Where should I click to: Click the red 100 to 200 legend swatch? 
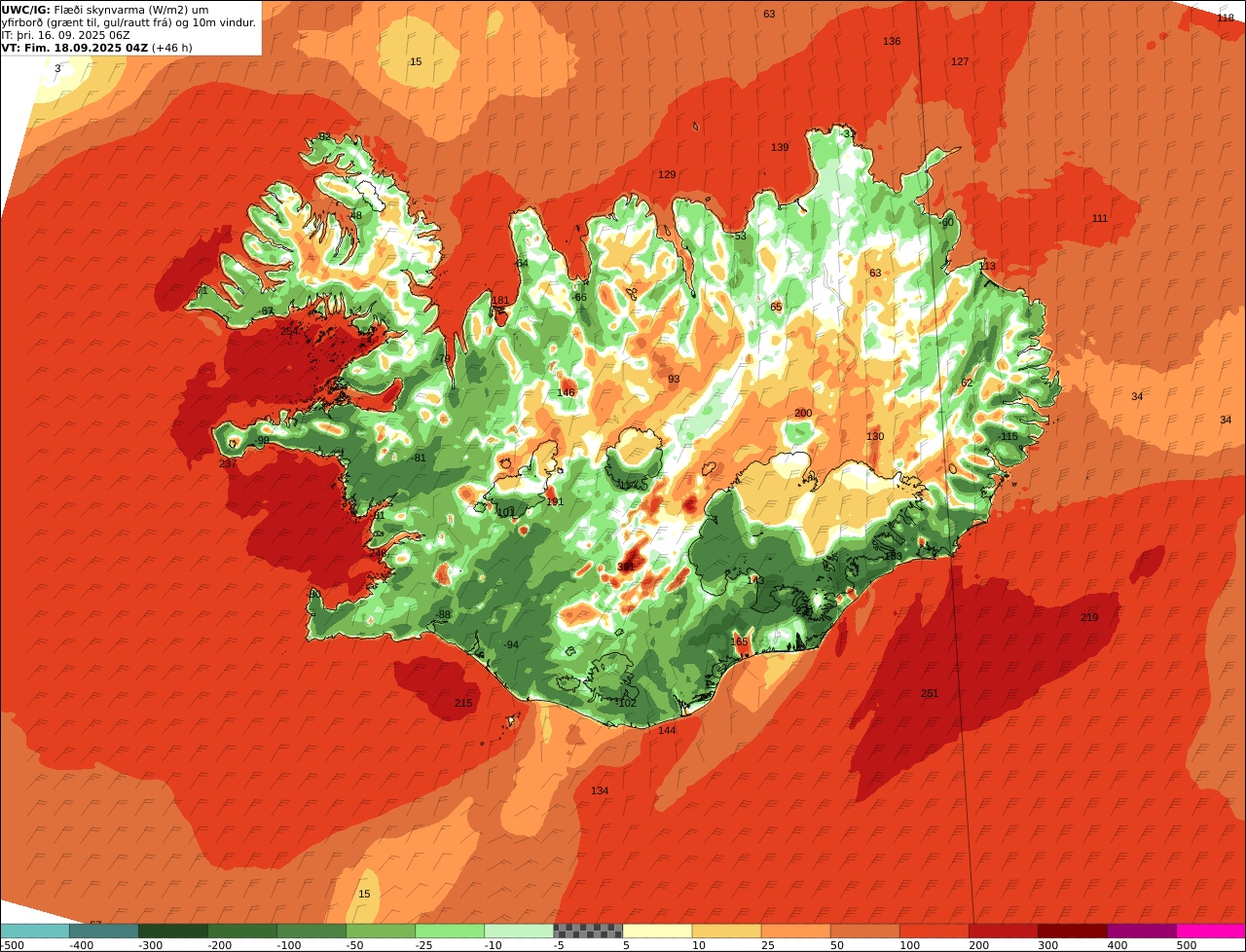click(934, 931)
